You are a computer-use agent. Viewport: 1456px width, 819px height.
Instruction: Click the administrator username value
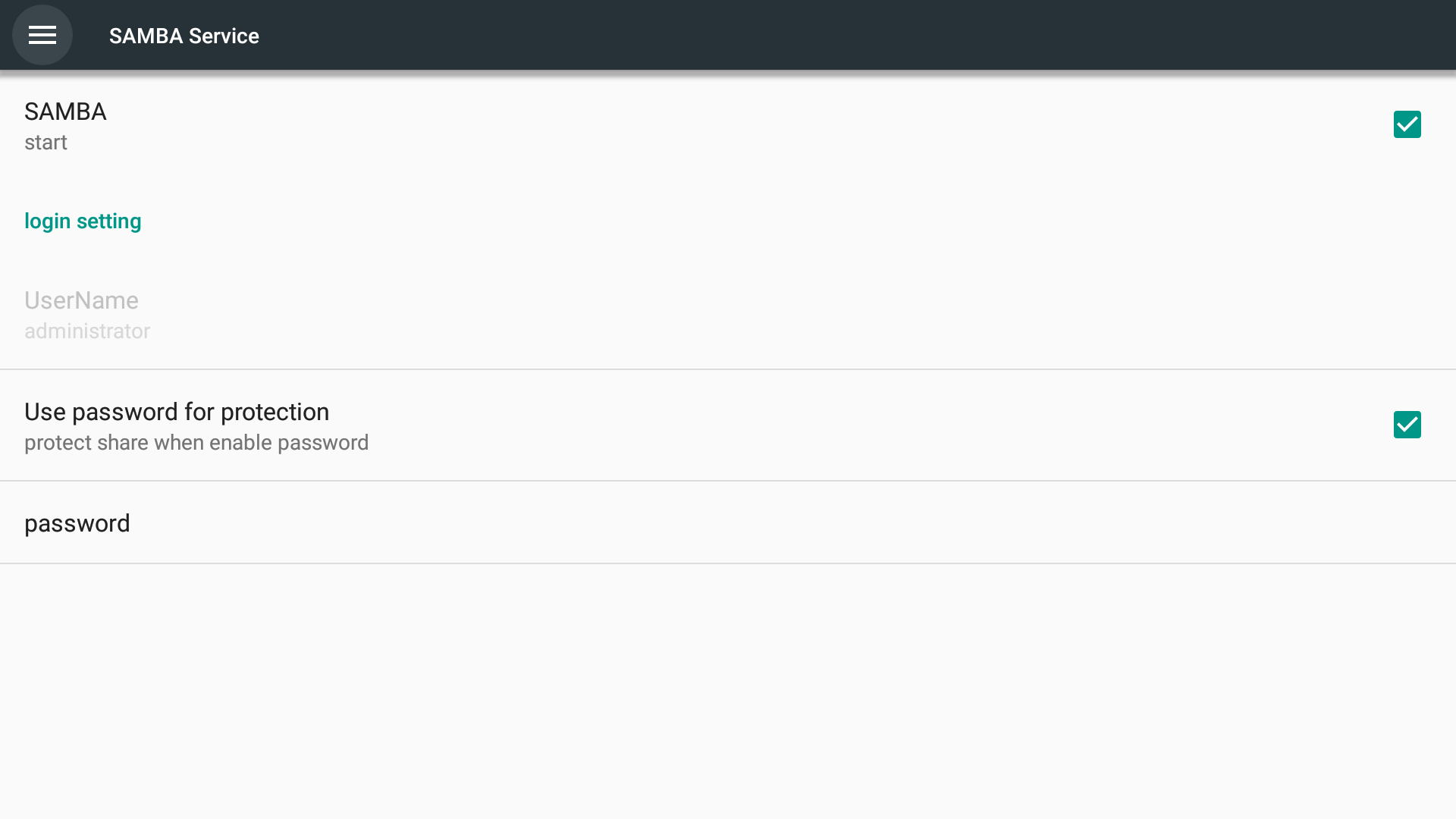pos(87,331)
